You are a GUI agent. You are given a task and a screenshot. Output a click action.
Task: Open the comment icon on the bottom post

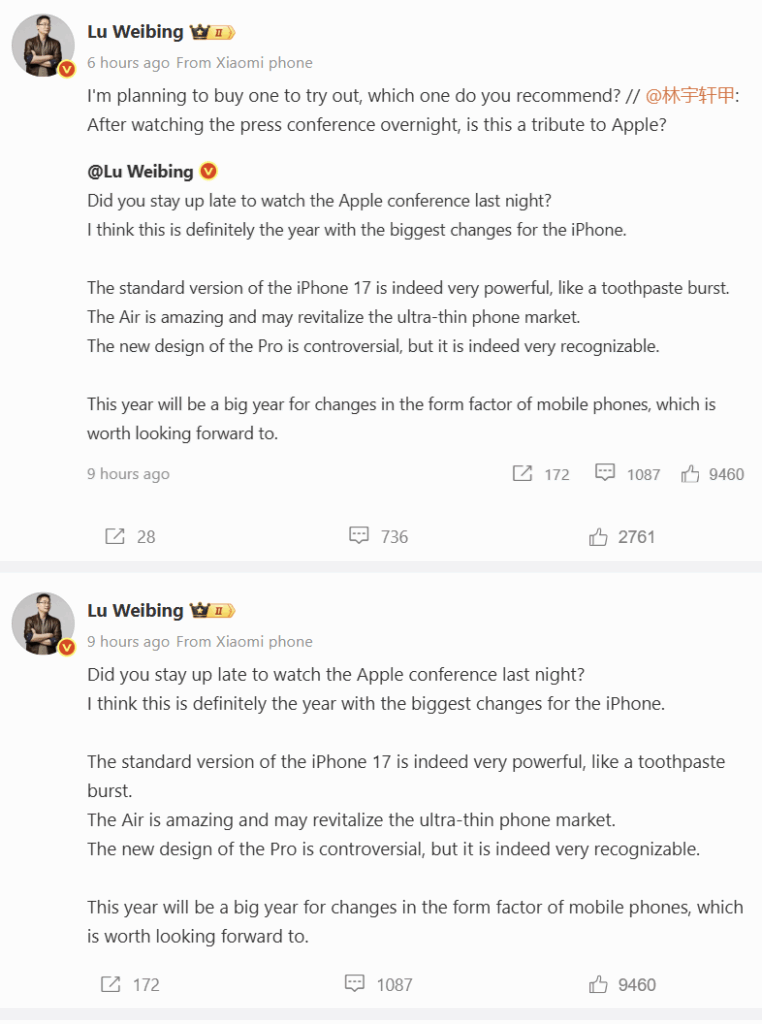pyautogui.click(x=355, y=984)
